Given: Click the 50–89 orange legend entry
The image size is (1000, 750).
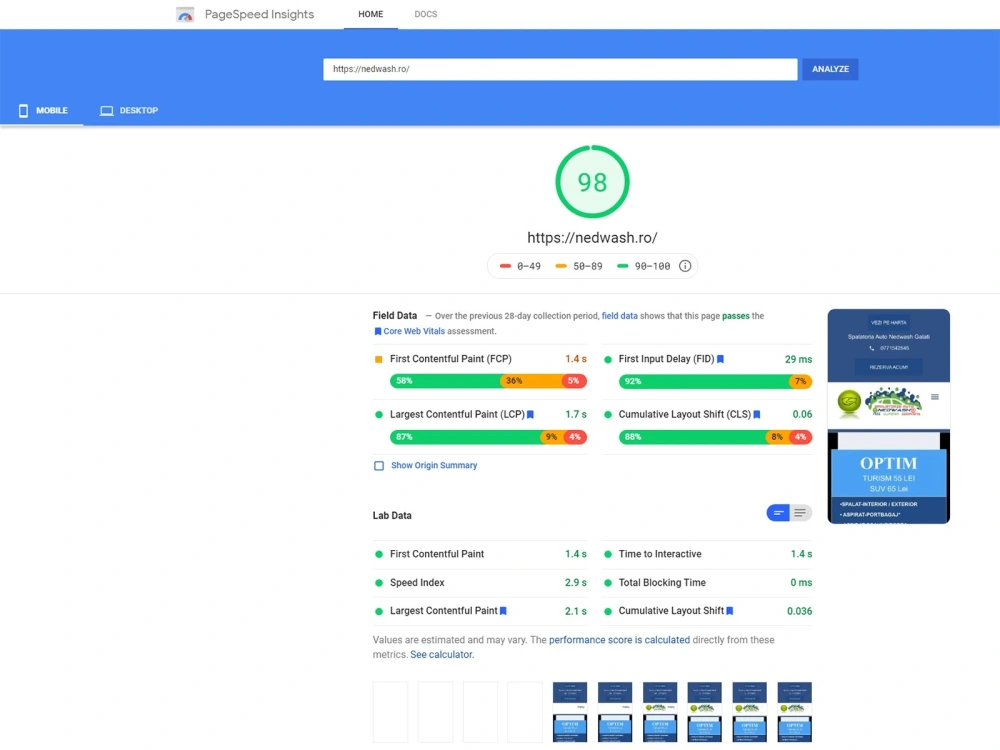Looking at the screenshot, I should (x=579, y=266).
